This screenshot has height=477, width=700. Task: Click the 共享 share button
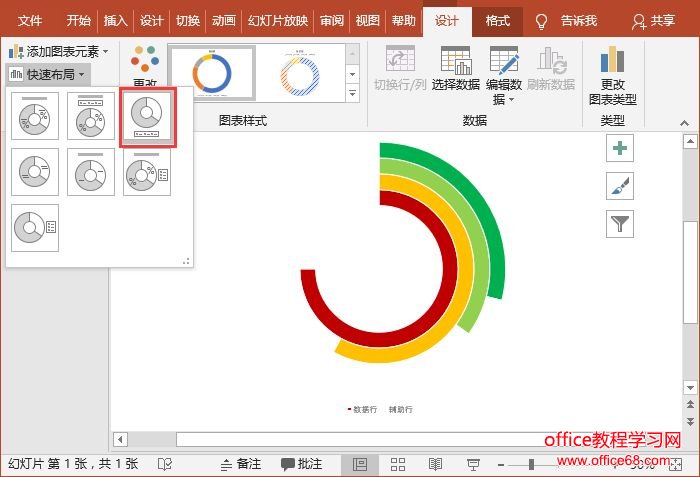(x=654, y=21)
